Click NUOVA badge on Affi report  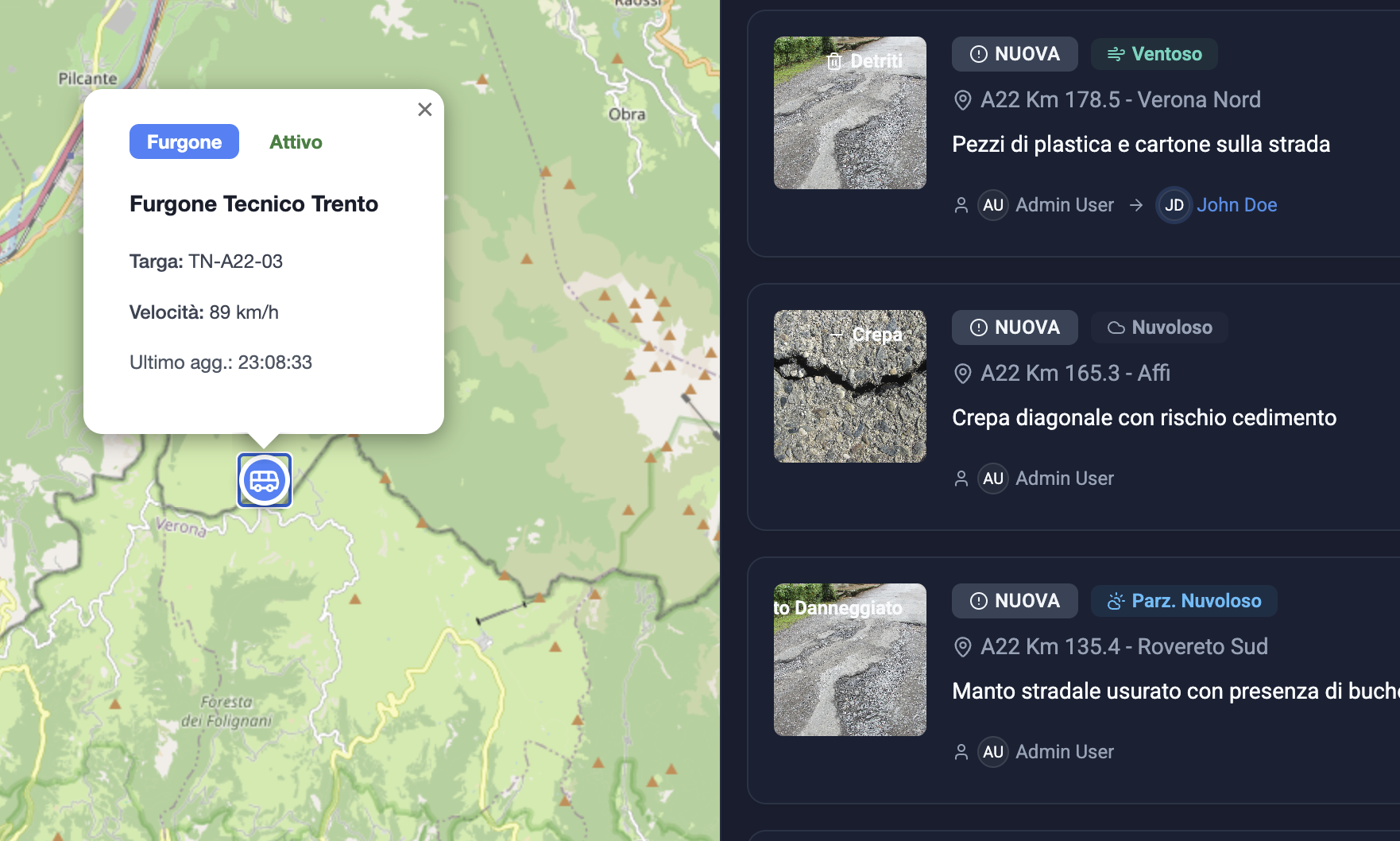1015,327
